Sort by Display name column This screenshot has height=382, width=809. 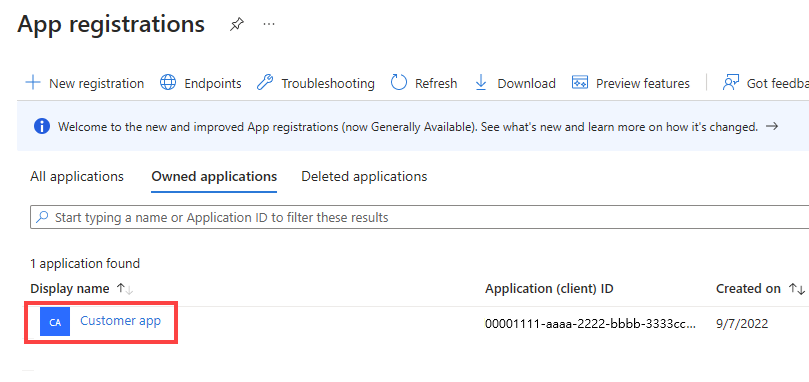tap(70, 289)
